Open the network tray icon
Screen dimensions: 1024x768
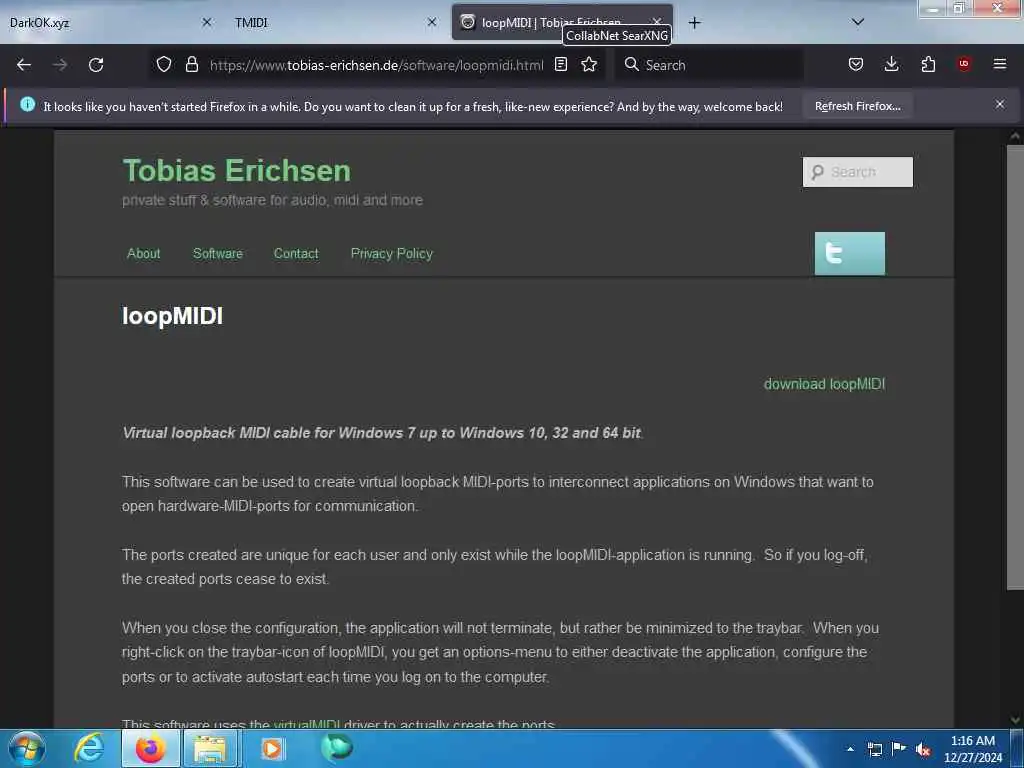point(874,749)
